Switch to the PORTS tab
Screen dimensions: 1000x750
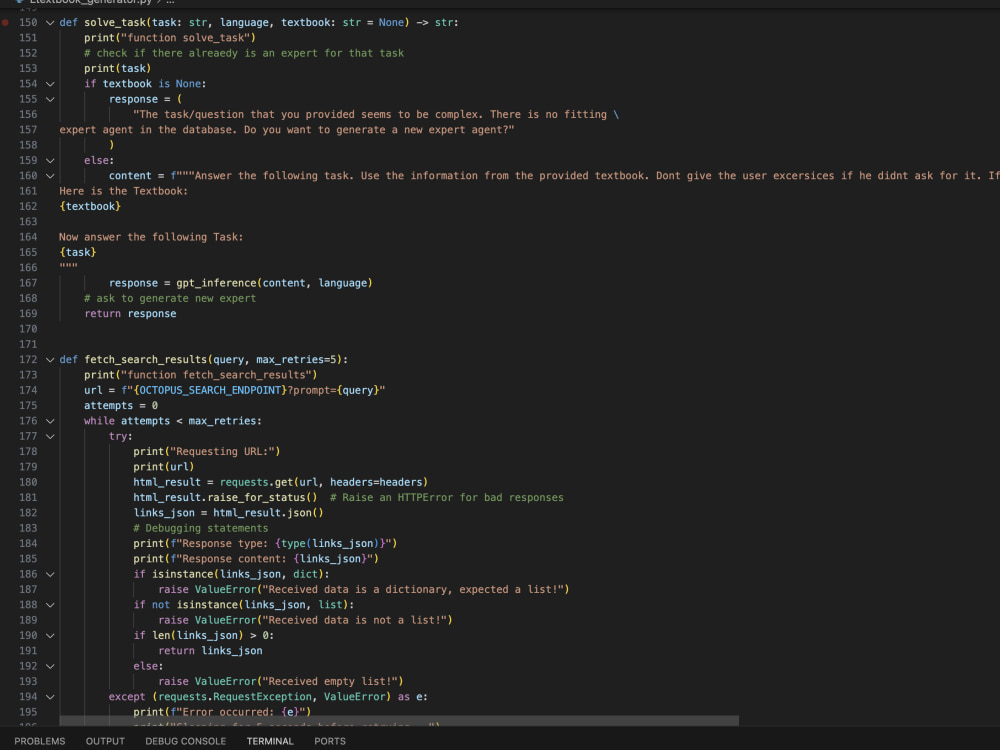coord(330,741)
